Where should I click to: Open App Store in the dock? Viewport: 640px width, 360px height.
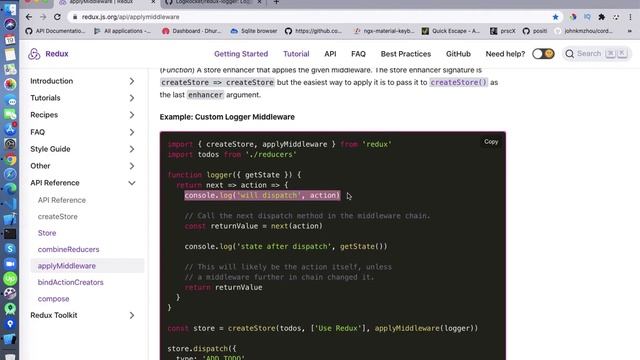[10, 129]
